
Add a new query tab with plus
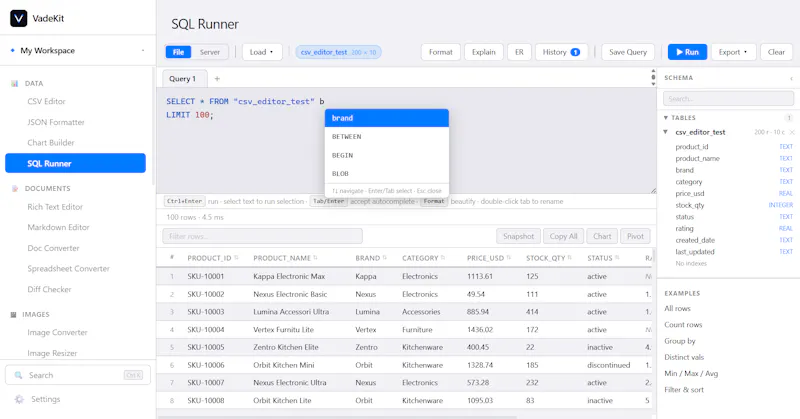217,79
